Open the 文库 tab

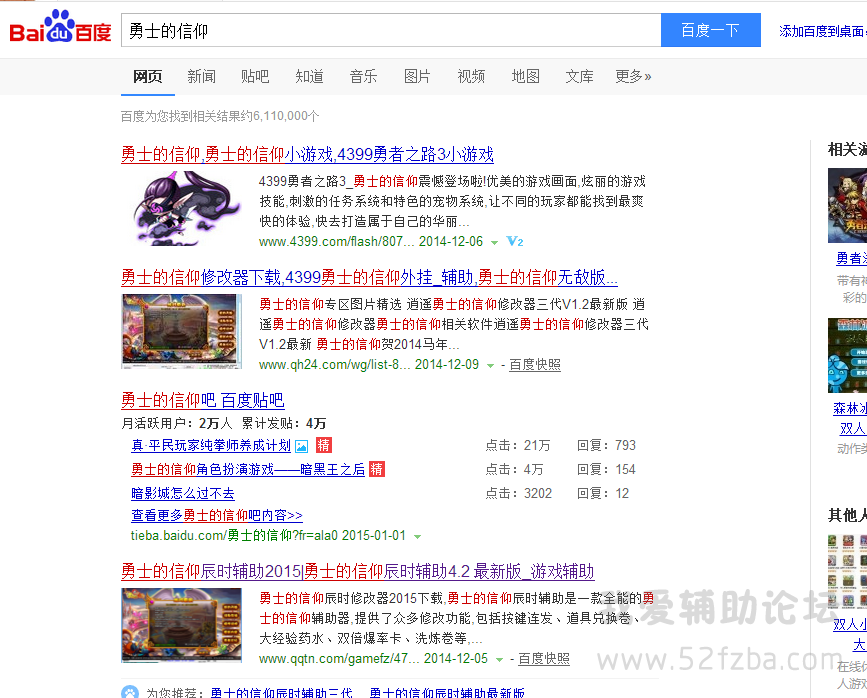click(579, 76)
